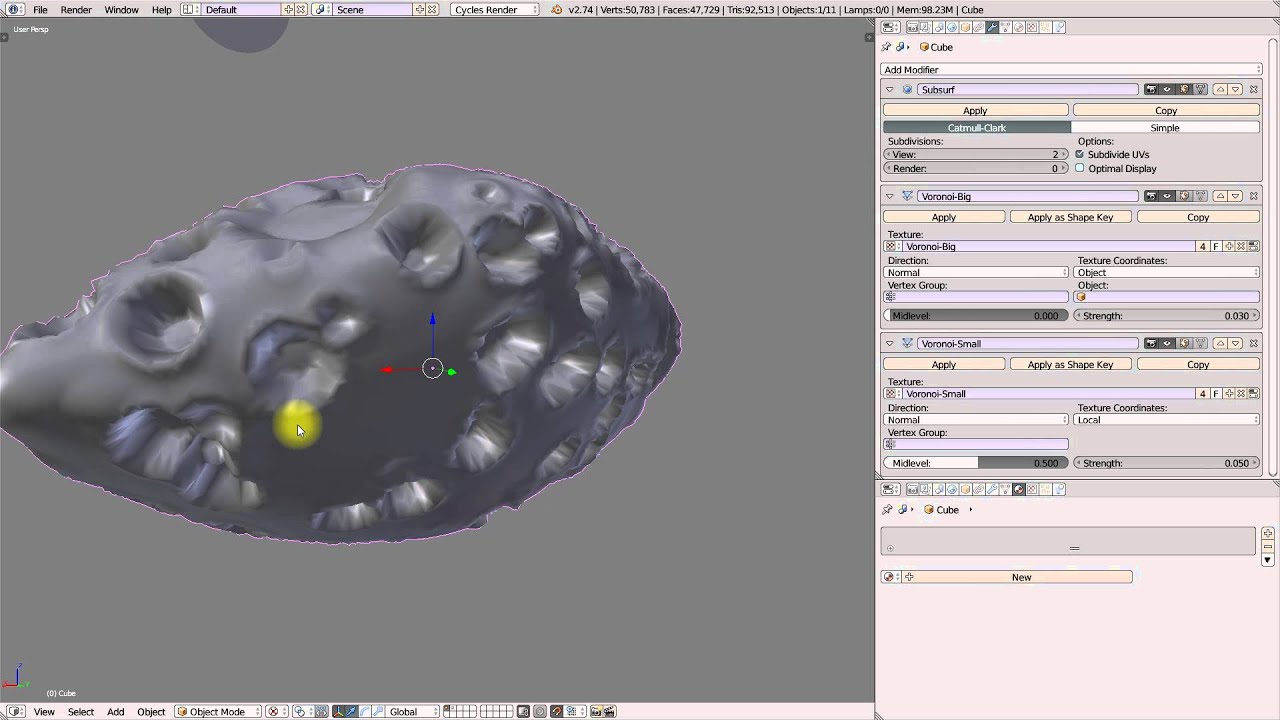Enable proportional editing circle icon

[540, 712]
